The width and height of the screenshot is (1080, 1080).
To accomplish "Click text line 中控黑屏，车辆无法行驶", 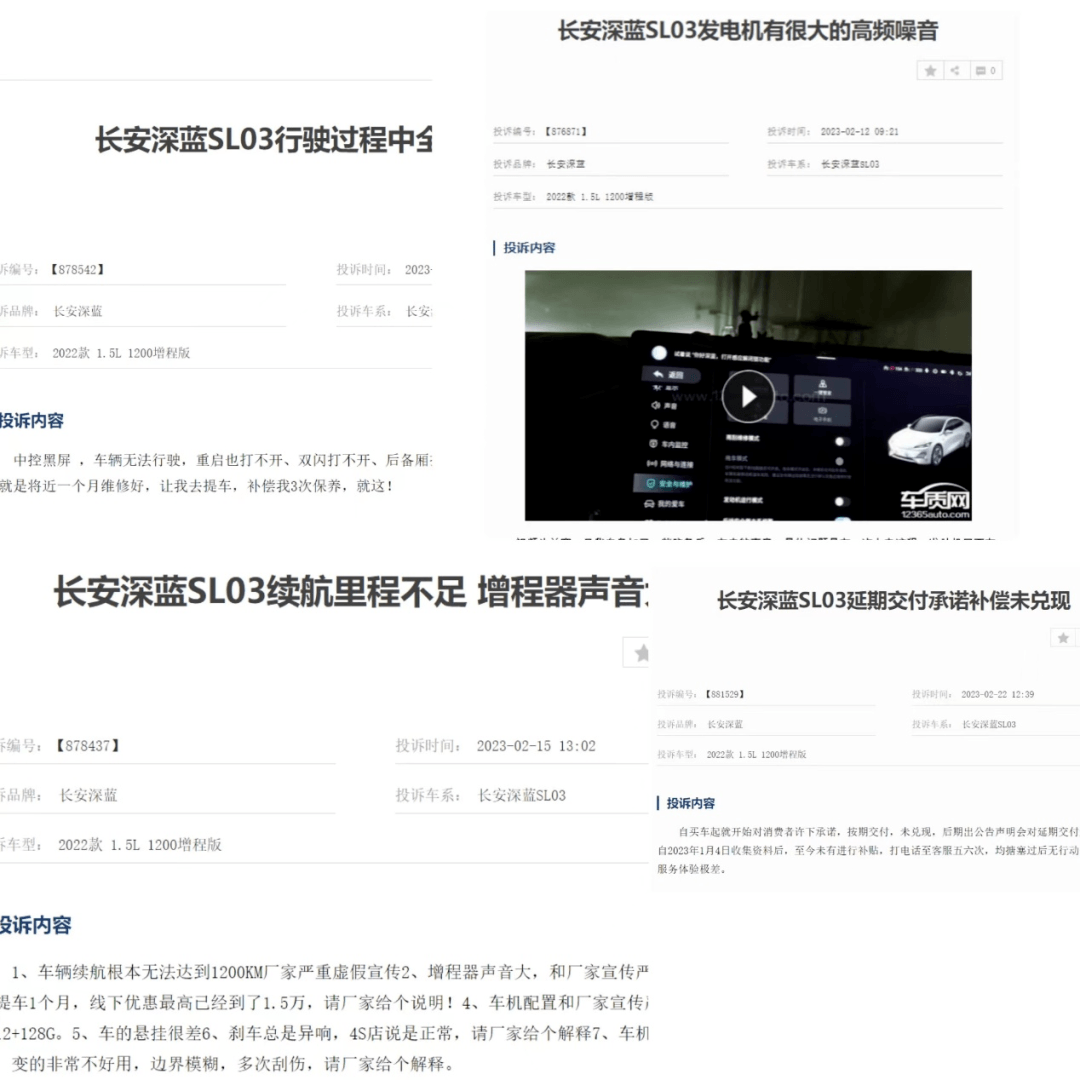I will 223,460.
